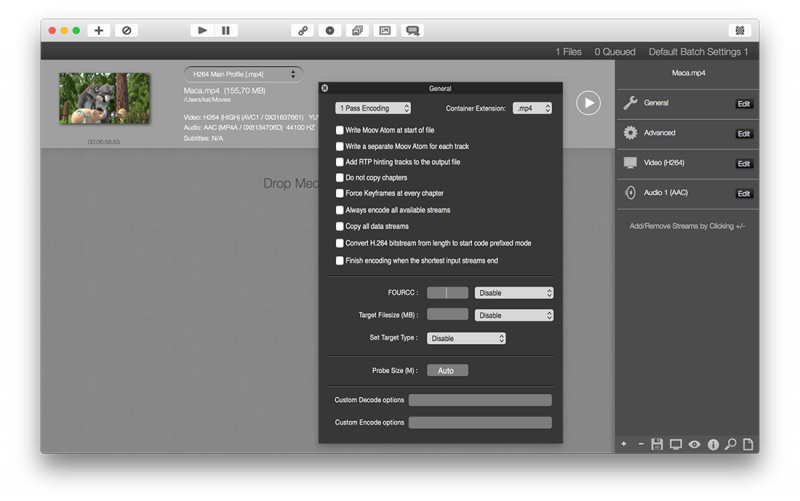Click the eye preview icon in bottom bar
The height and width of the screenshot is (501, 800).
coord(694,444)
